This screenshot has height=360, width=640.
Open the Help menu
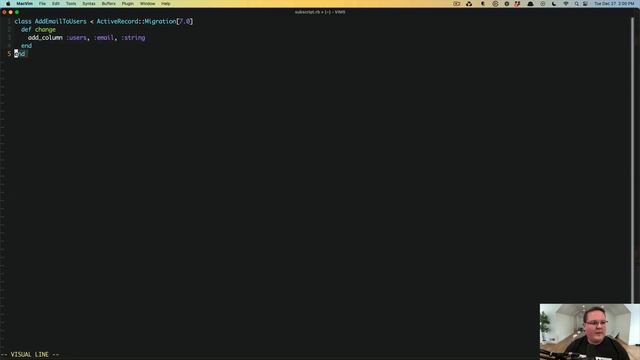(166, 4)
